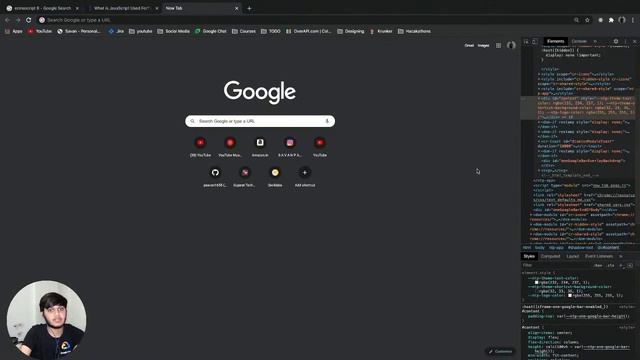Reload the page with the refresh icon

(x=29, y=20)
